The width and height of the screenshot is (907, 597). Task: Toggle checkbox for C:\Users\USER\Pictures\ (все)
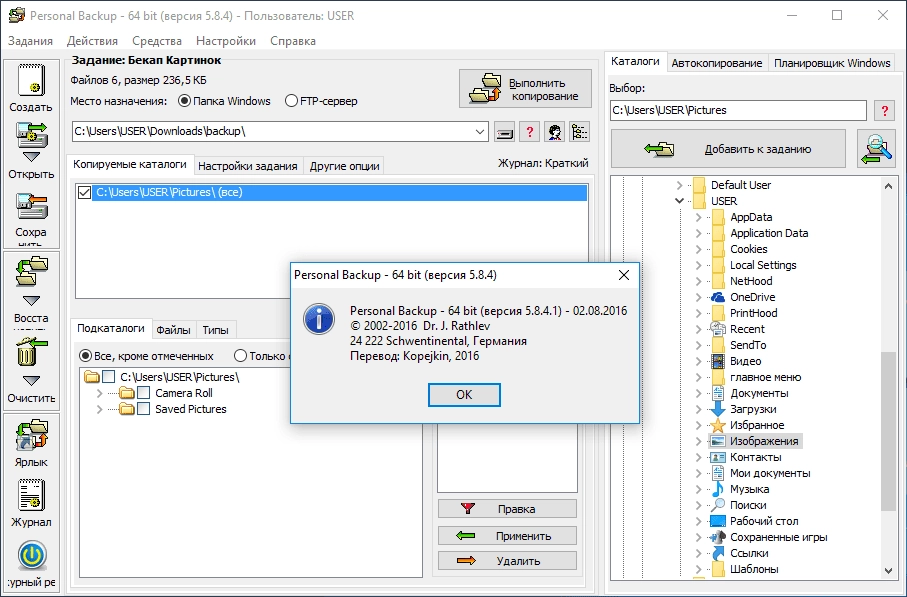84,193
